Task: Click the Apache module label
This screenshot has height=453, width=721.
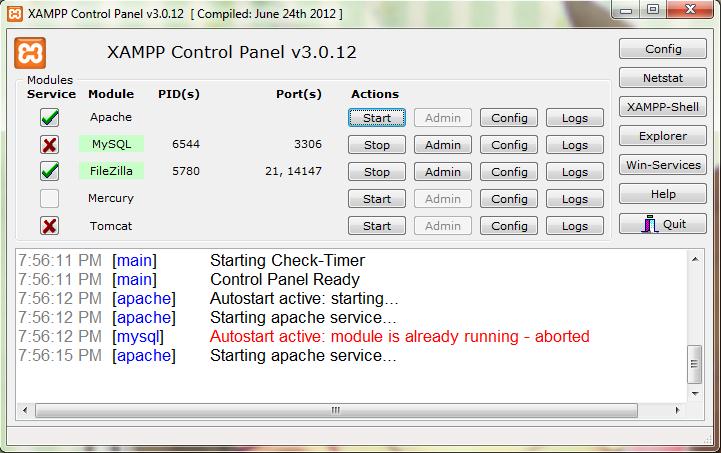Action: 111,117
